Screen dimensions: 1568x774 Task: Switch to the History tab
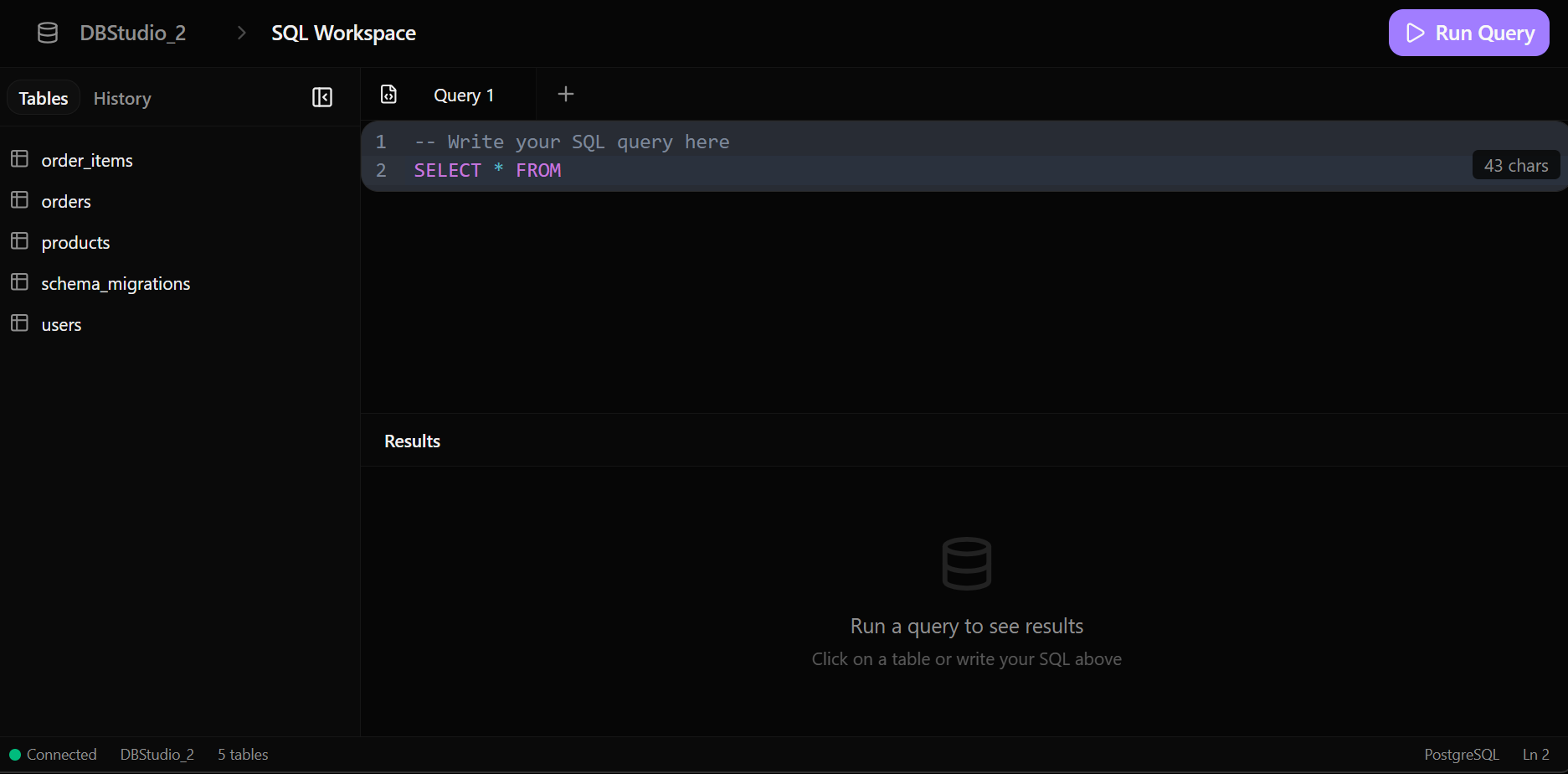121,97
